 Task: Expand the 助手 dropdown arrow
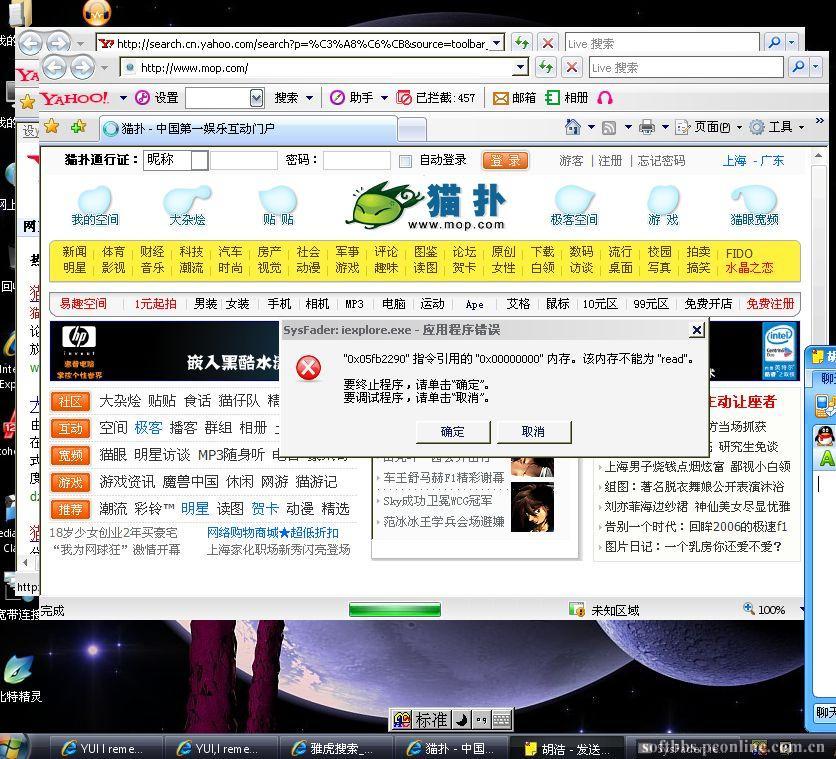384,98
